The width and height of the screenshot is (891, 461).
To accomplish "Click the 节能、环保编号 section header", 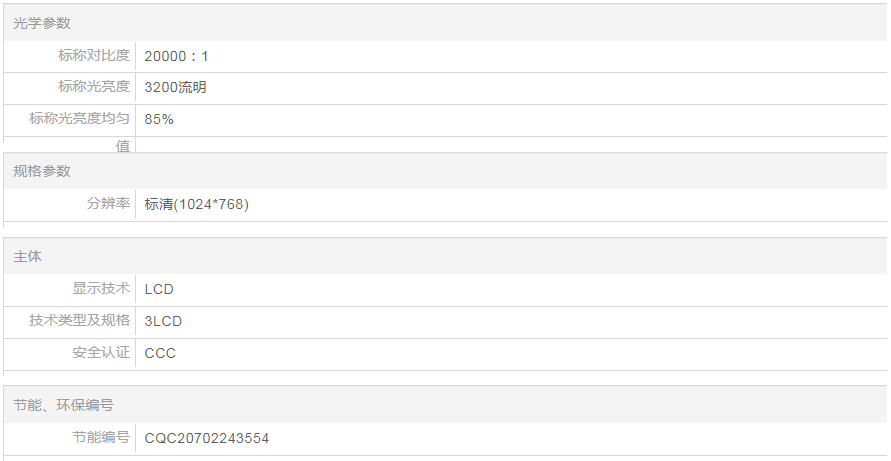I will pos(63,405).
